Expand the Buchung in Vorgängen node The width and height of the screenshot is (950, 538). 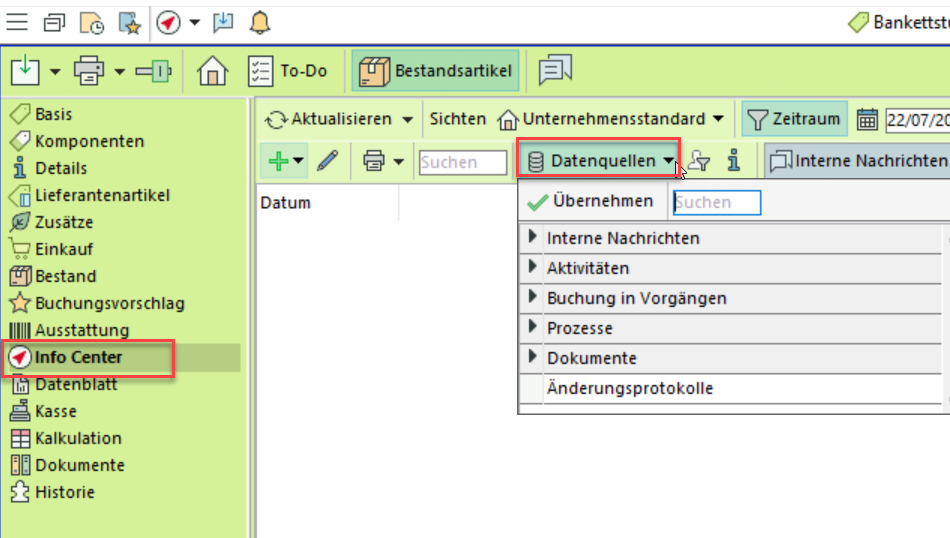[531, 298]
